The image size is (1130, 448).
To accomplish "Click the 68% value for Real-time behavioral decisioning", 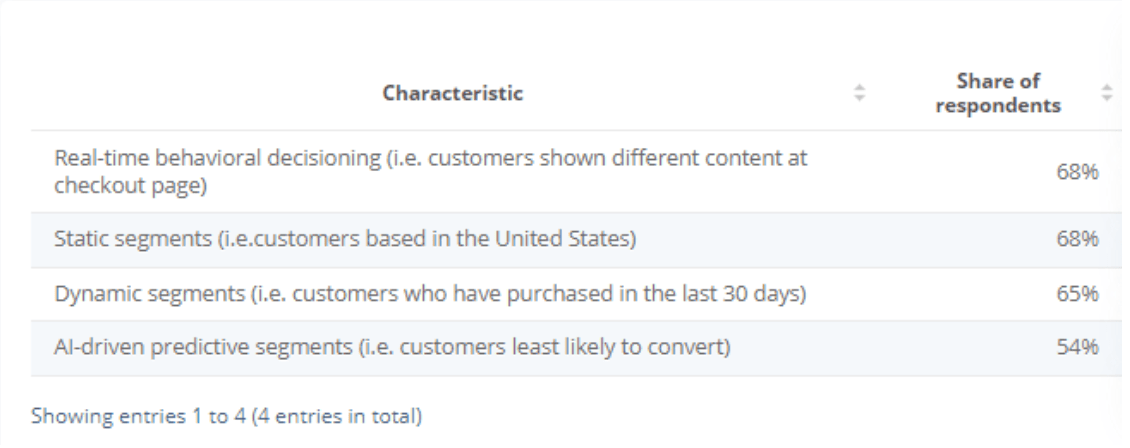I will pyautogui.click(x=1080, y=173).
